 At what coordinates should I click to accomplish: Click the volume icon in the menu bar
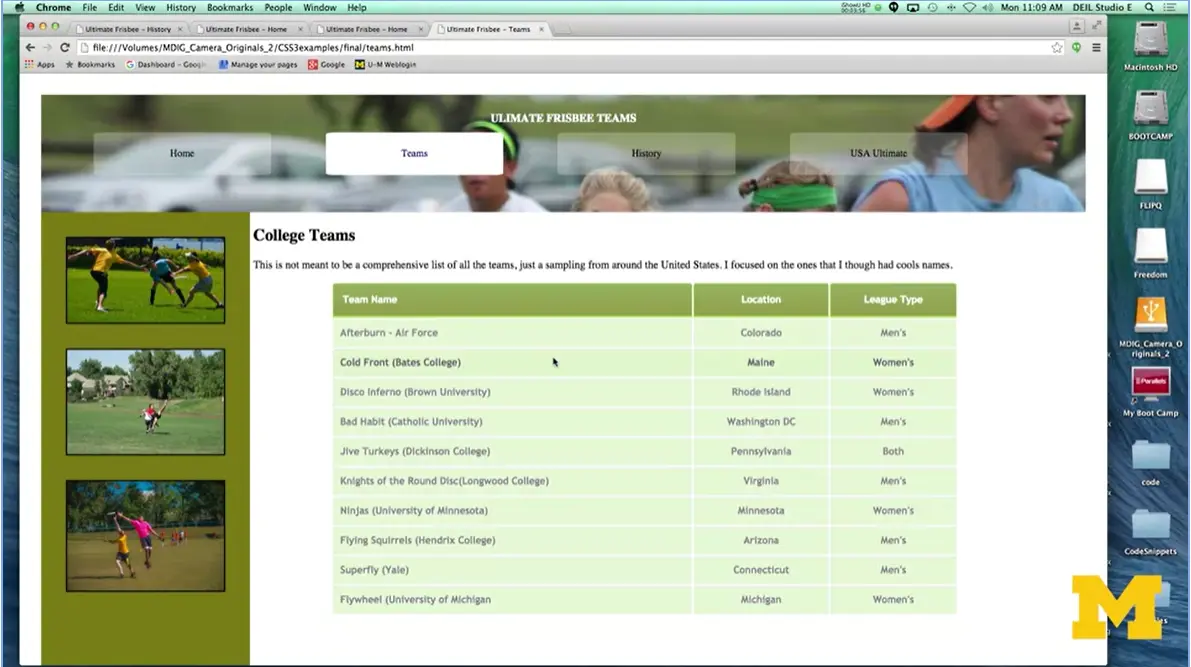pos(988,7)
